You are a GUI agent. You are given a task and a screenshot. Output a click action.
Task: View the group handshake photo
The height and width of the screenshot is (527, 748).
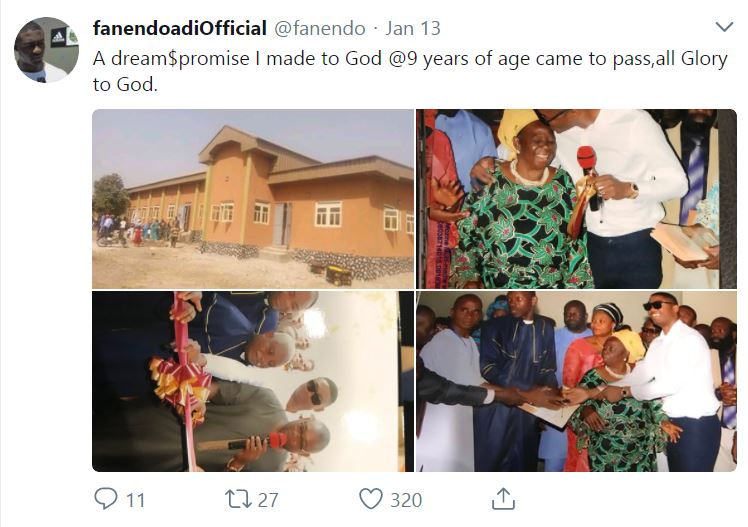click(576, 381)
